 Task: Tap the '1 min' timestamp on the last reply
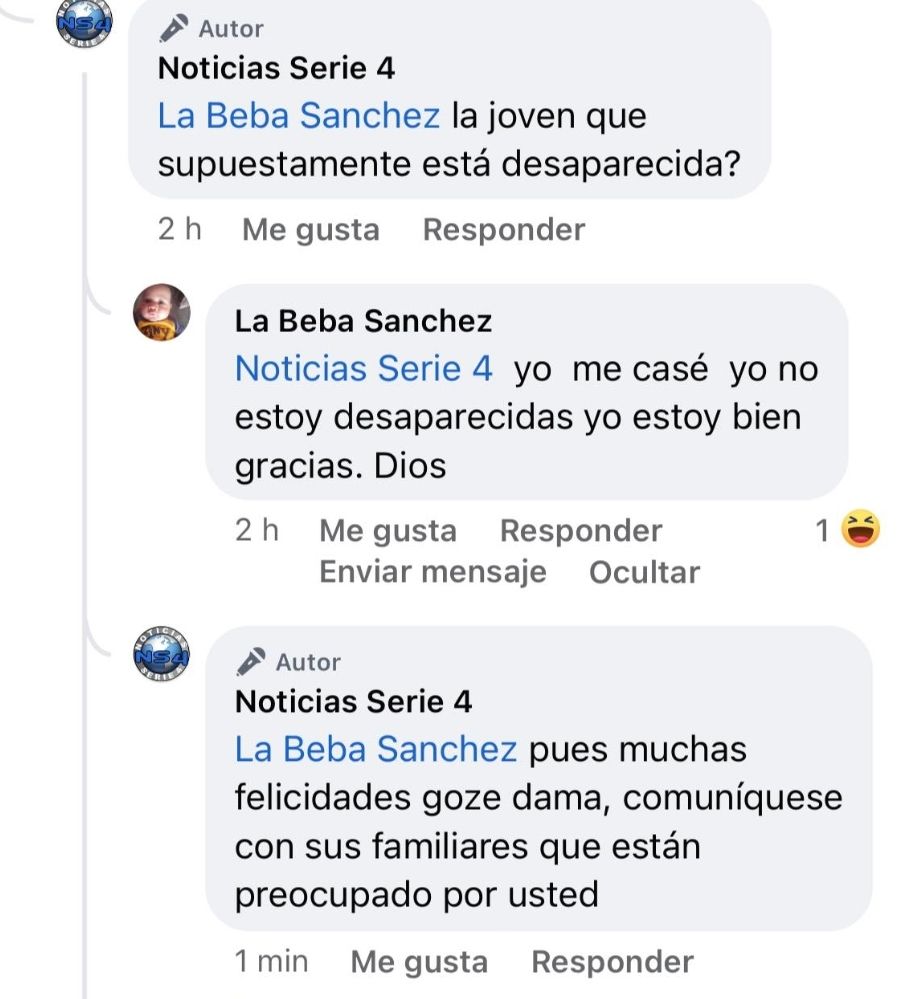[271, 962]
